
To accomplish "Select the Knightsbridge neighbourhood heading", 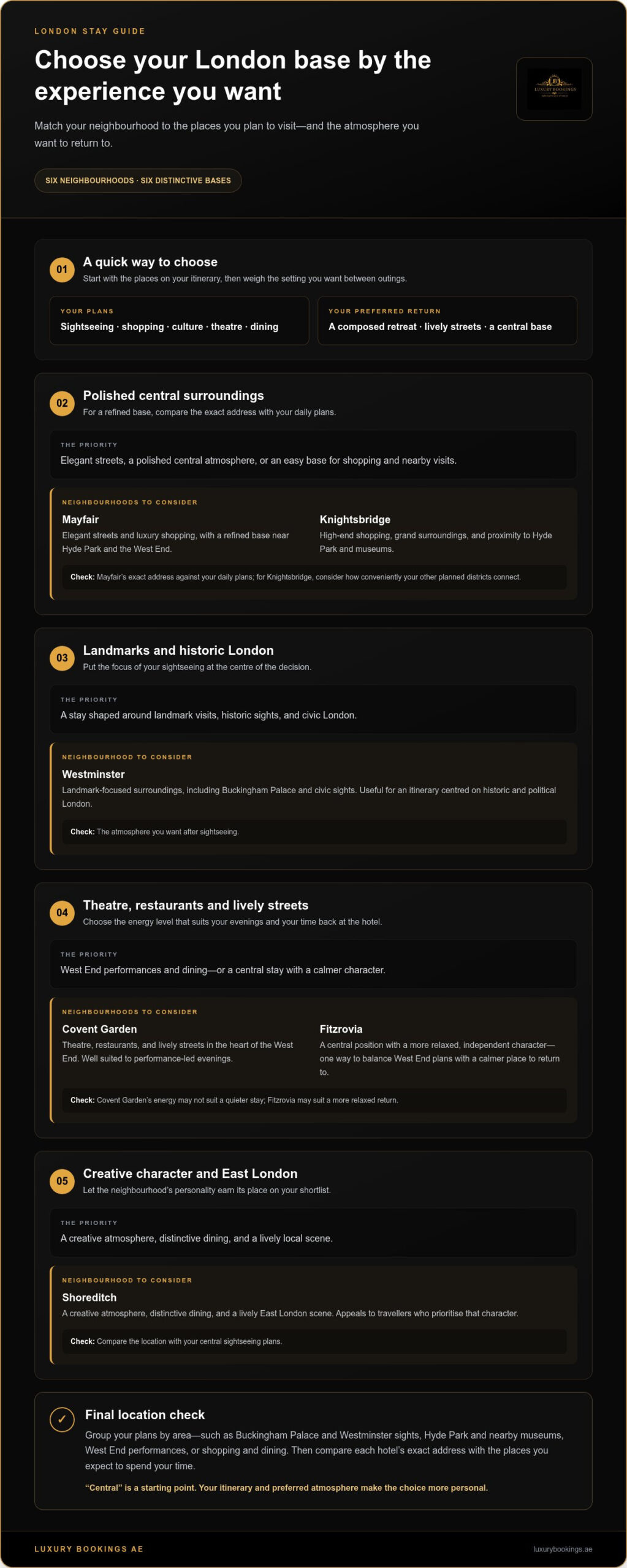I will [355, 519].
